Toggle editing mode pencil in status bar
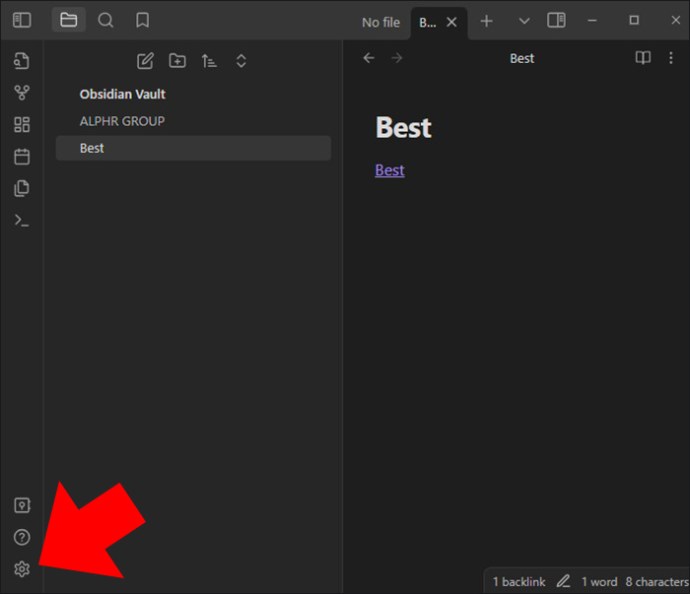The image size is (690, 594). click(563, 581)
